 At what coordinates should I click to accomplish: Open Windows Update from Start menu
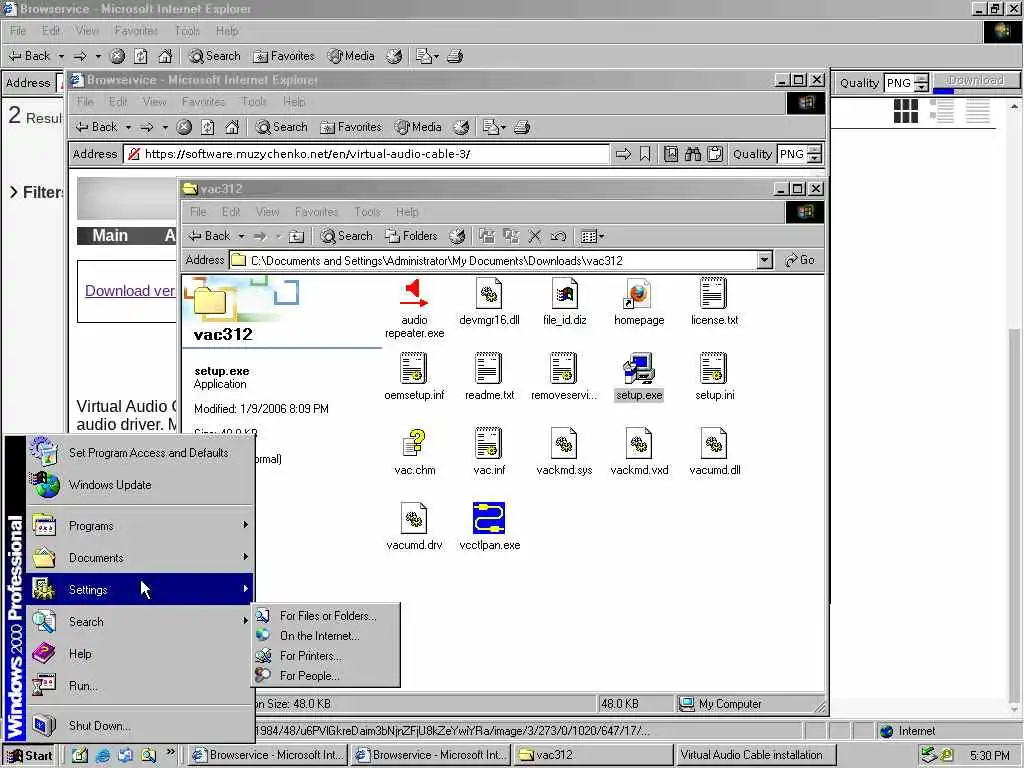pyautogui.click(x=140, y=485)
